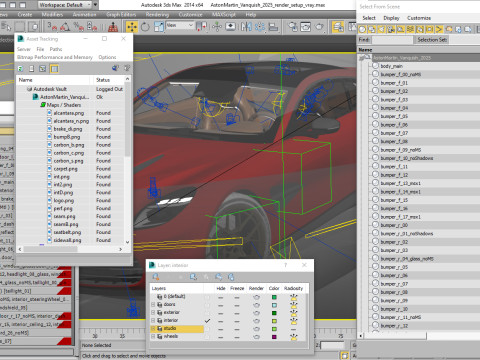480x360 pixels.
Task: Click the Find input field in Select From Scene
Action: coord(392,40)
